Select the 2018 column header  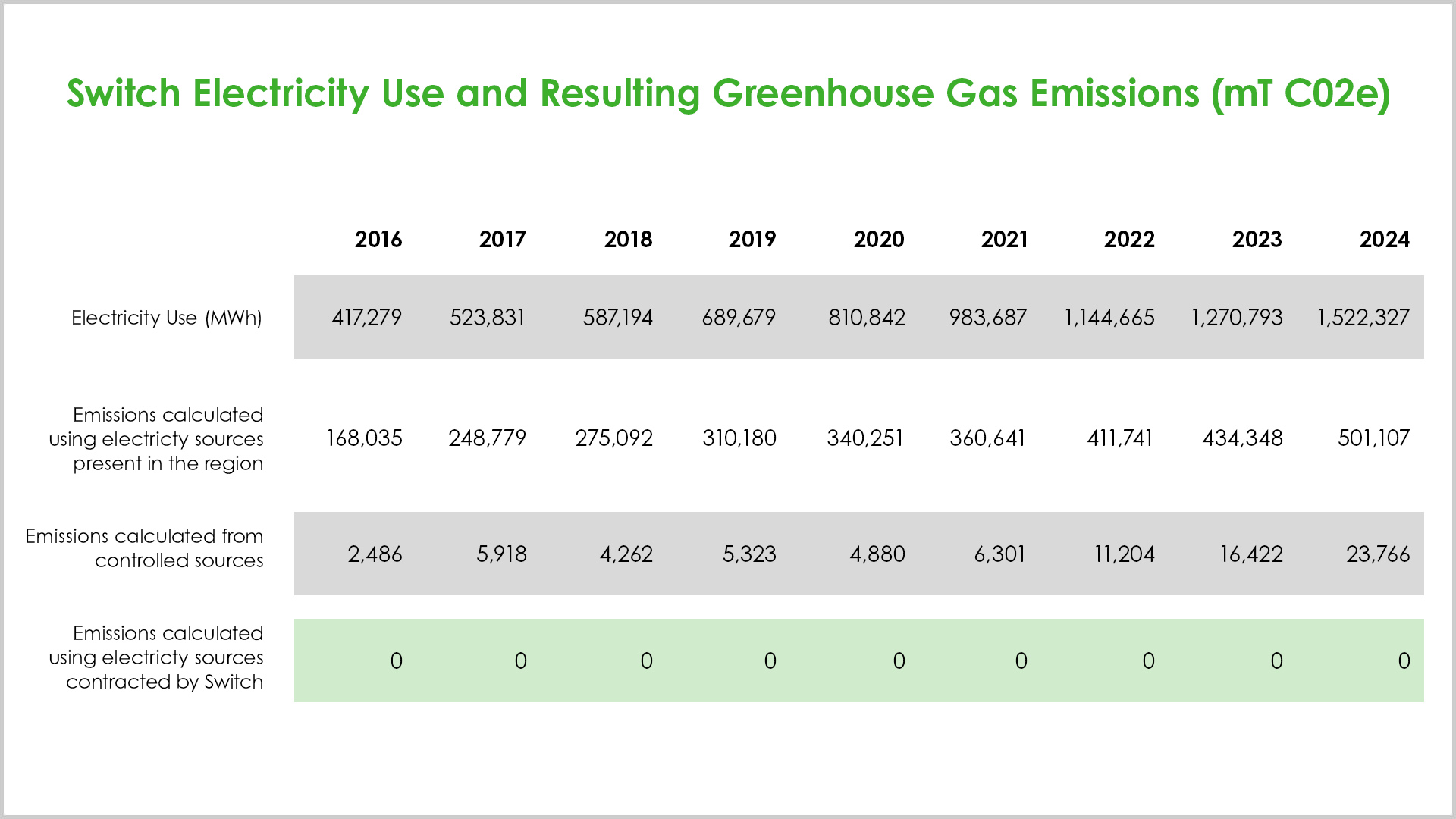point(629,240)
